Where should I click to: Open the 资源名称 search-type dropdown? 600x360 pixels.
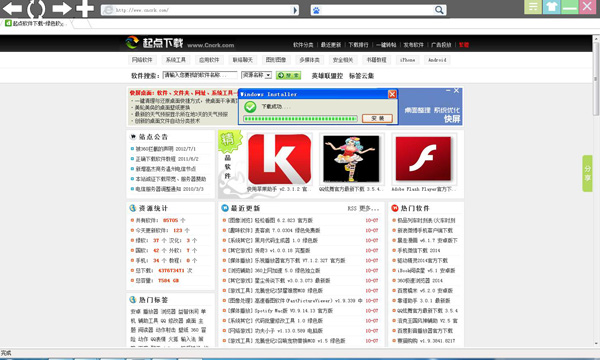[x=256, y=75]
